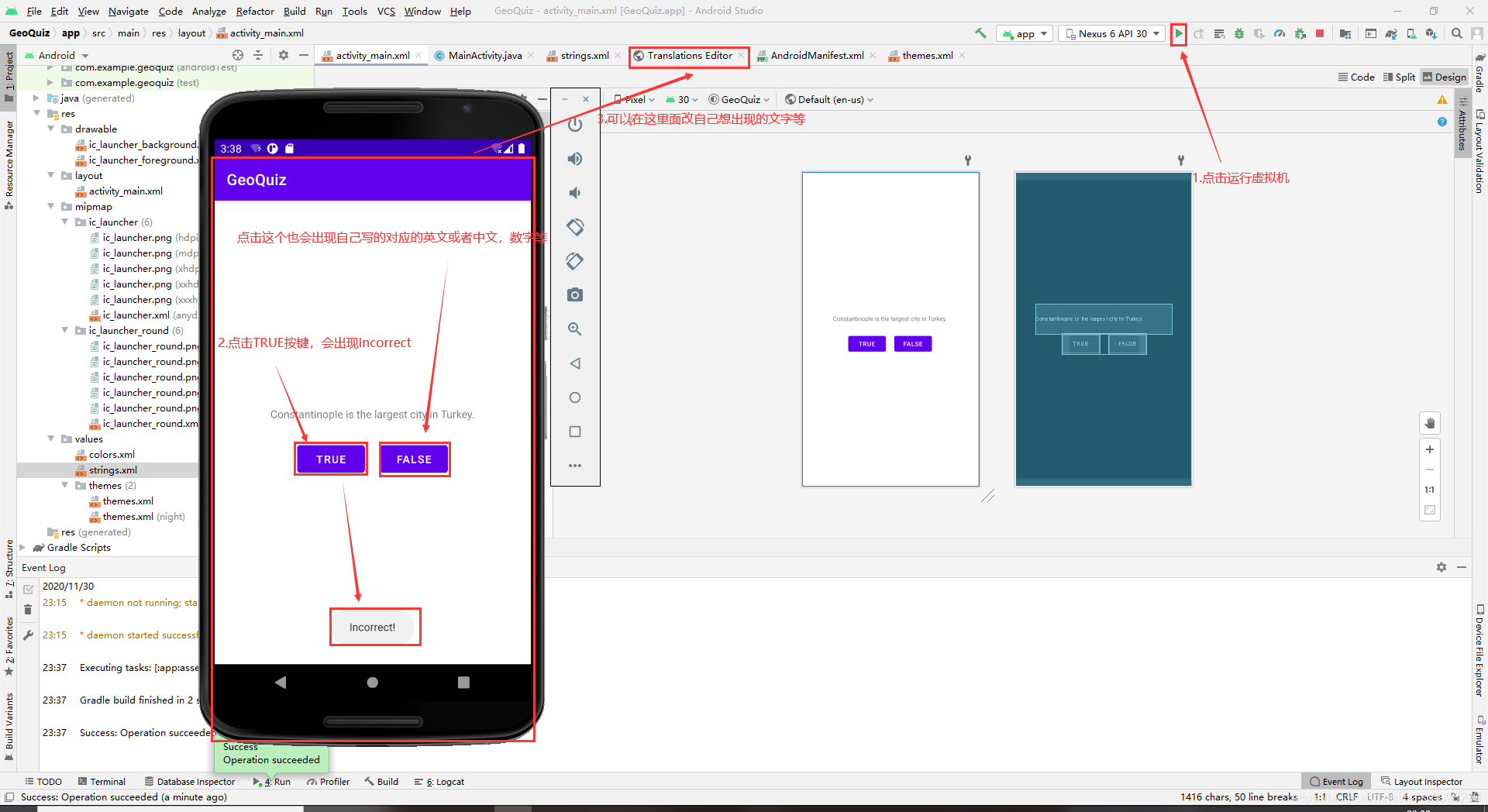Open the Pixel device preview dropdown
Screen dimensions: 1488x812
[x=635, y=99]
